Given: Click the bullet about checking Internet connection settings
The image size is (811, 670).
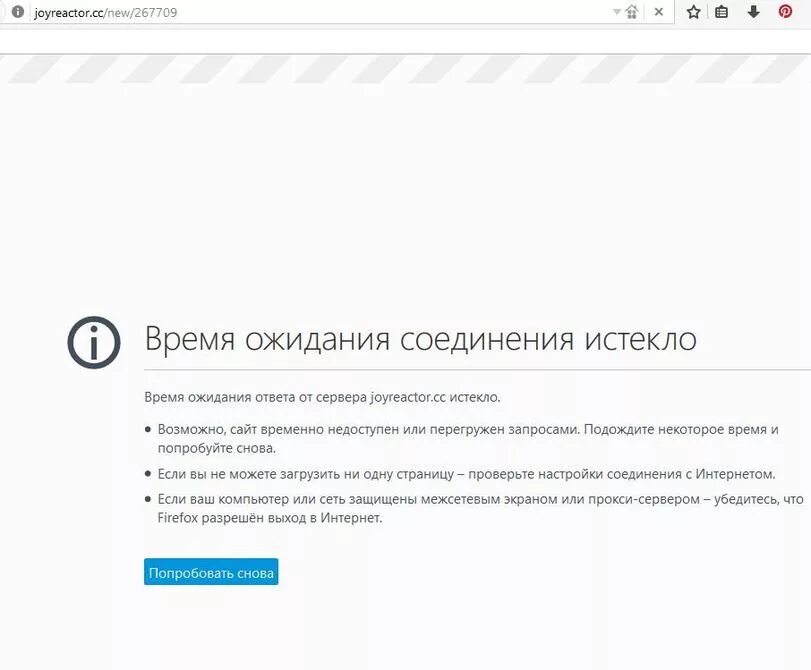Looking at the screenshot, I should click(466, 474).
